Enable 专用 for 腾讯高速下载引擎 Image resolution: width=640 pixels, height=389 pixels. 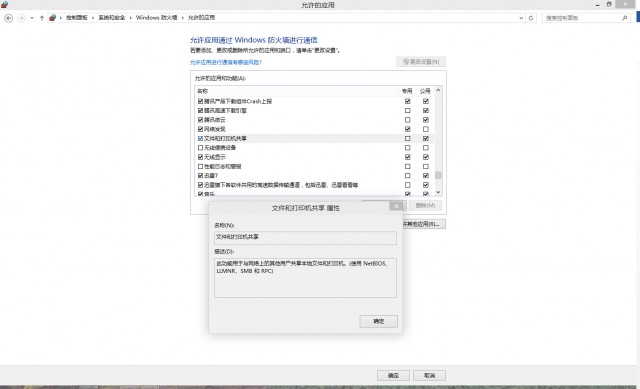[x=407, y=111]
